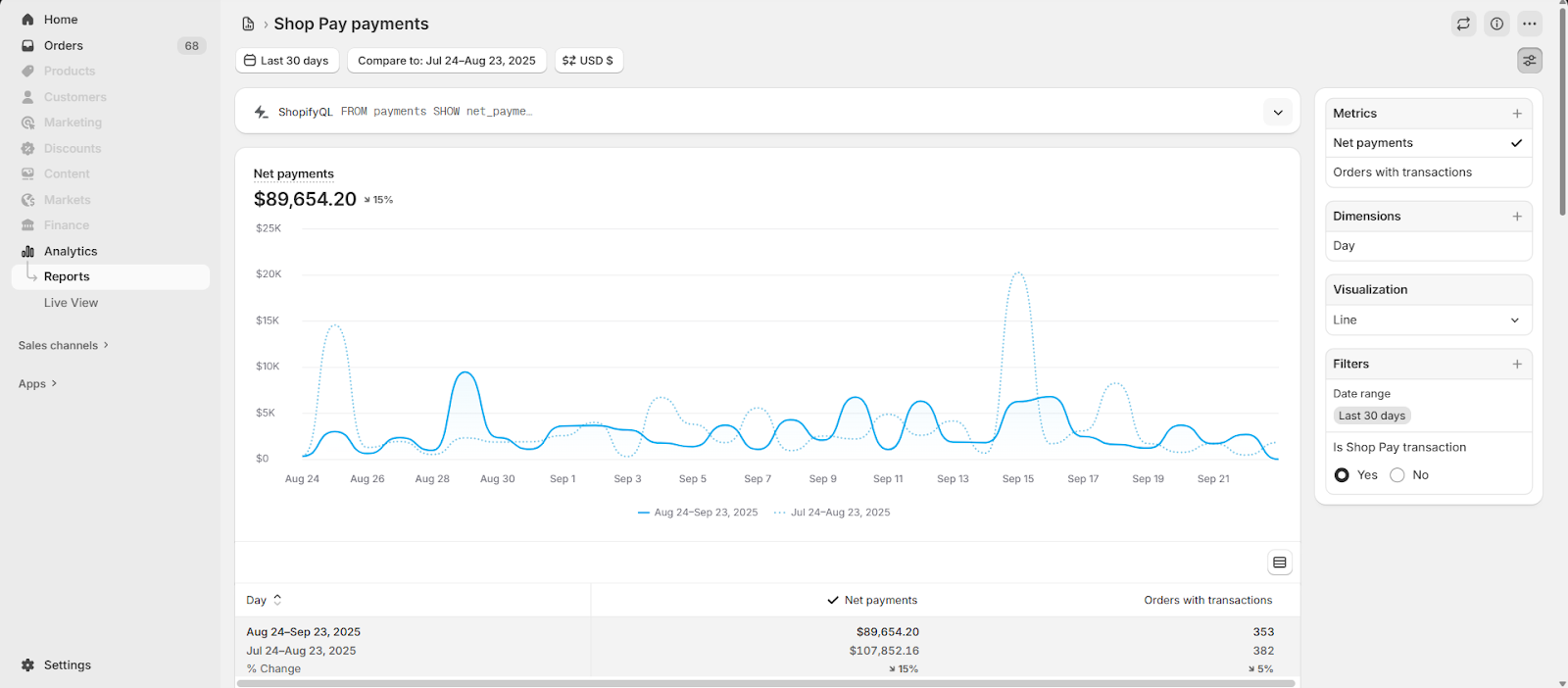Open the Last 30 days date picker
The width and height of the screenshot is (1568, 688).
coord(287,60)
